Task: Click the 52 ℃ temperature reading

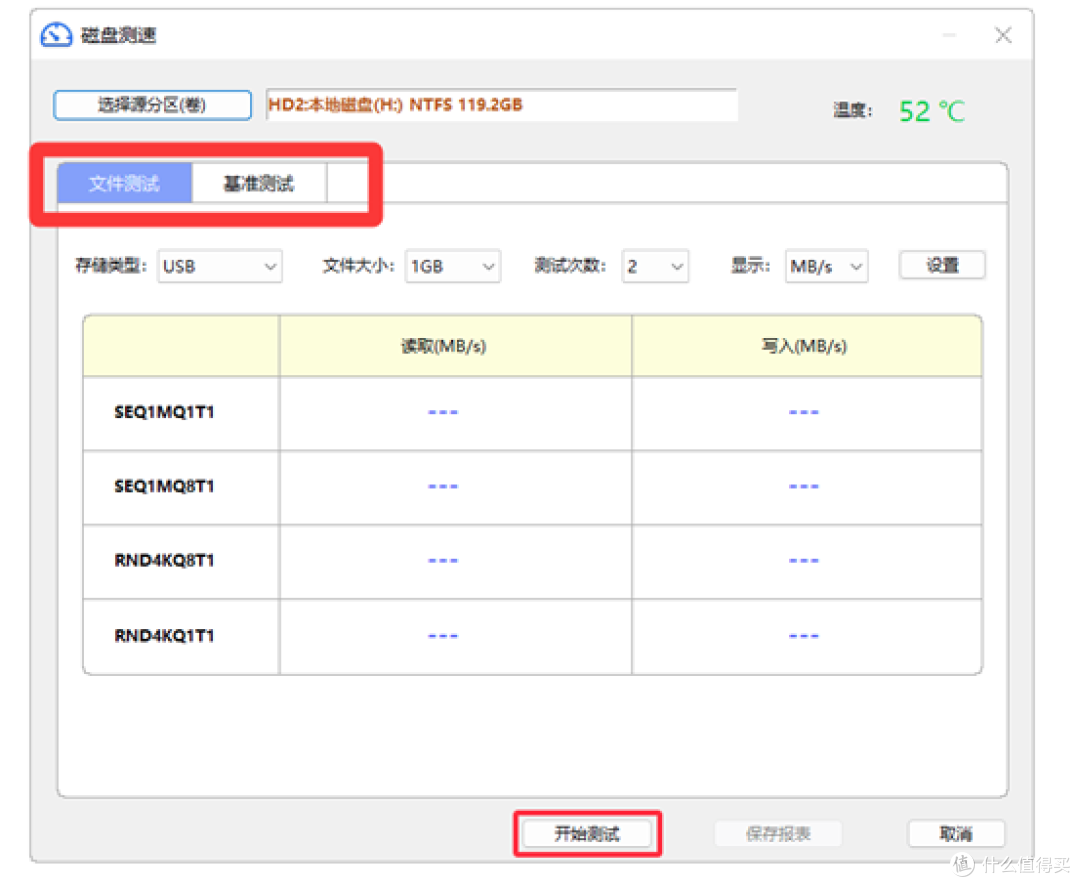Action: point(932,111)
